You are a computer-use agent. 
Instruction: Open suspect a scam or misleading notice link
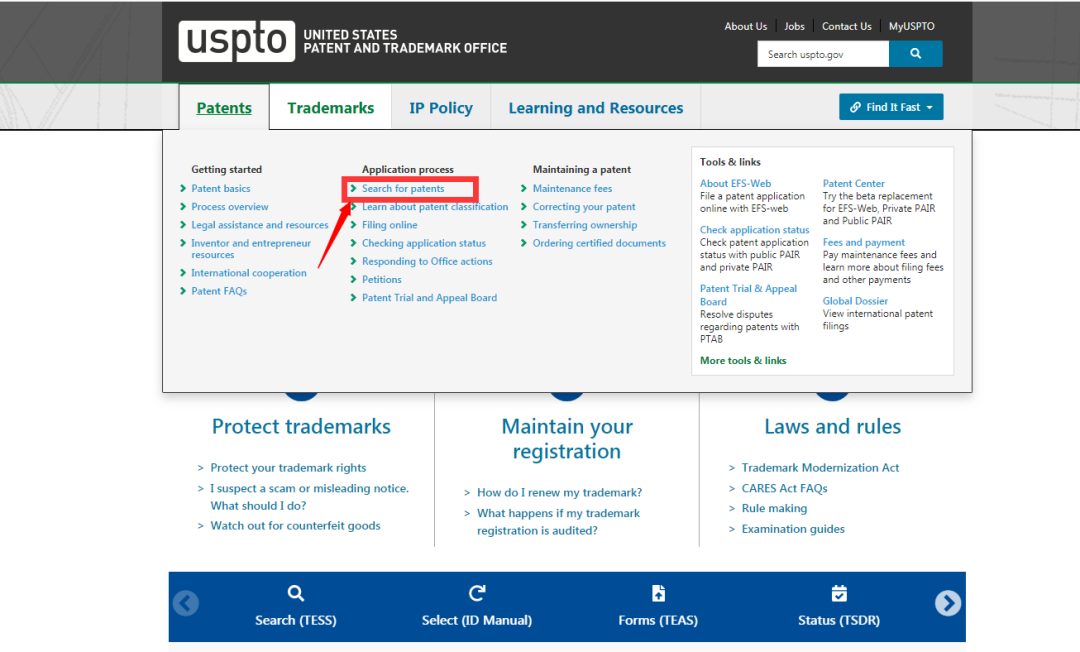309,496
